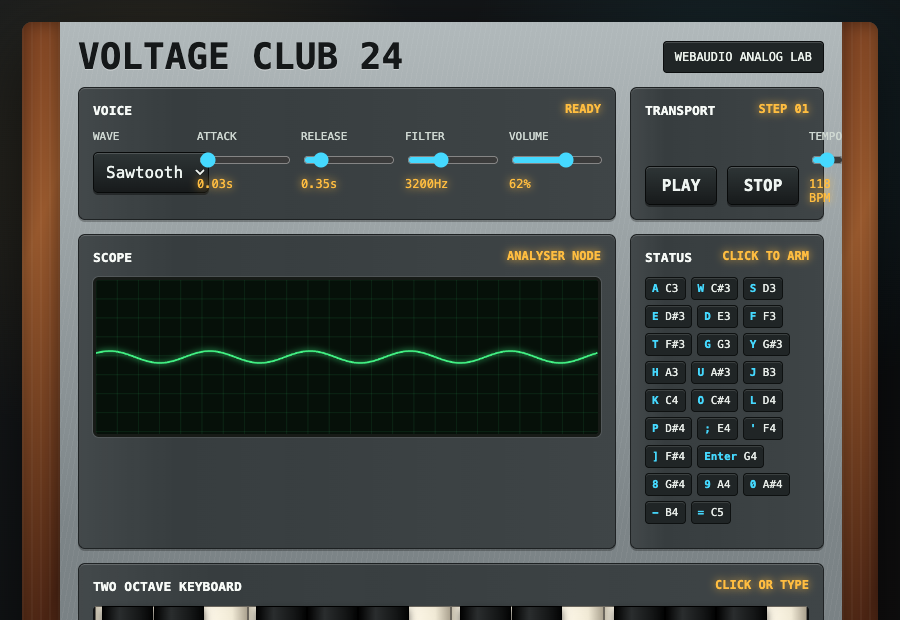Viewport: 900px width, 620px height.
Task: Click the WEBAUDIO ANALOG LAB badge
Action: point(743,57)
